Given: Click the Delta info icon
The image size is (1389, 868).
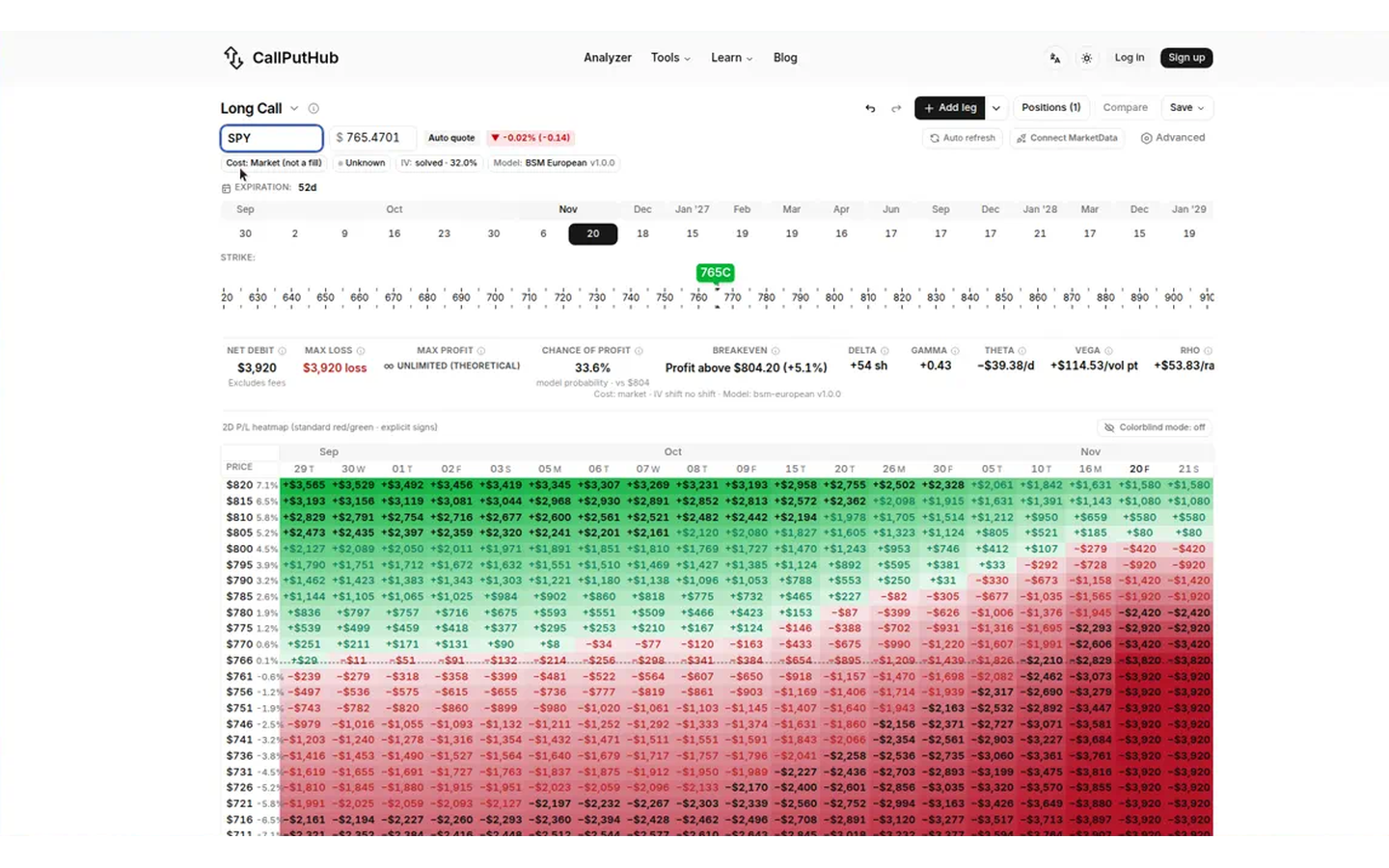Looking at the screenshot, I should click(x=885, y=351).
